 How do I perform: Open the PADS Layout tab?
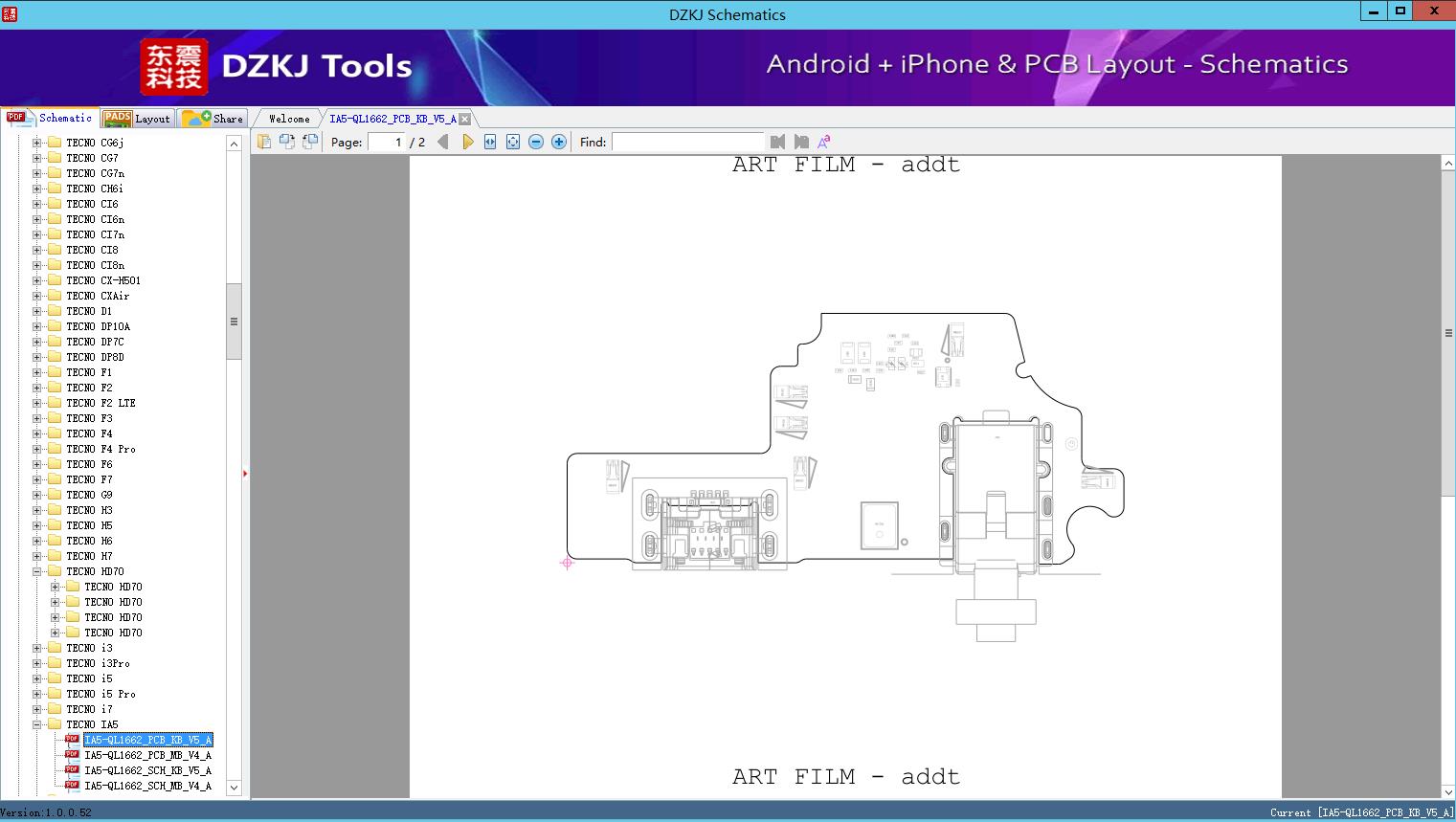(137, 118)
